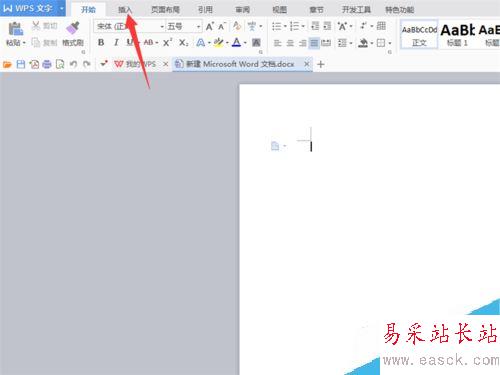Click the superscript X² icon

point(168,42)
